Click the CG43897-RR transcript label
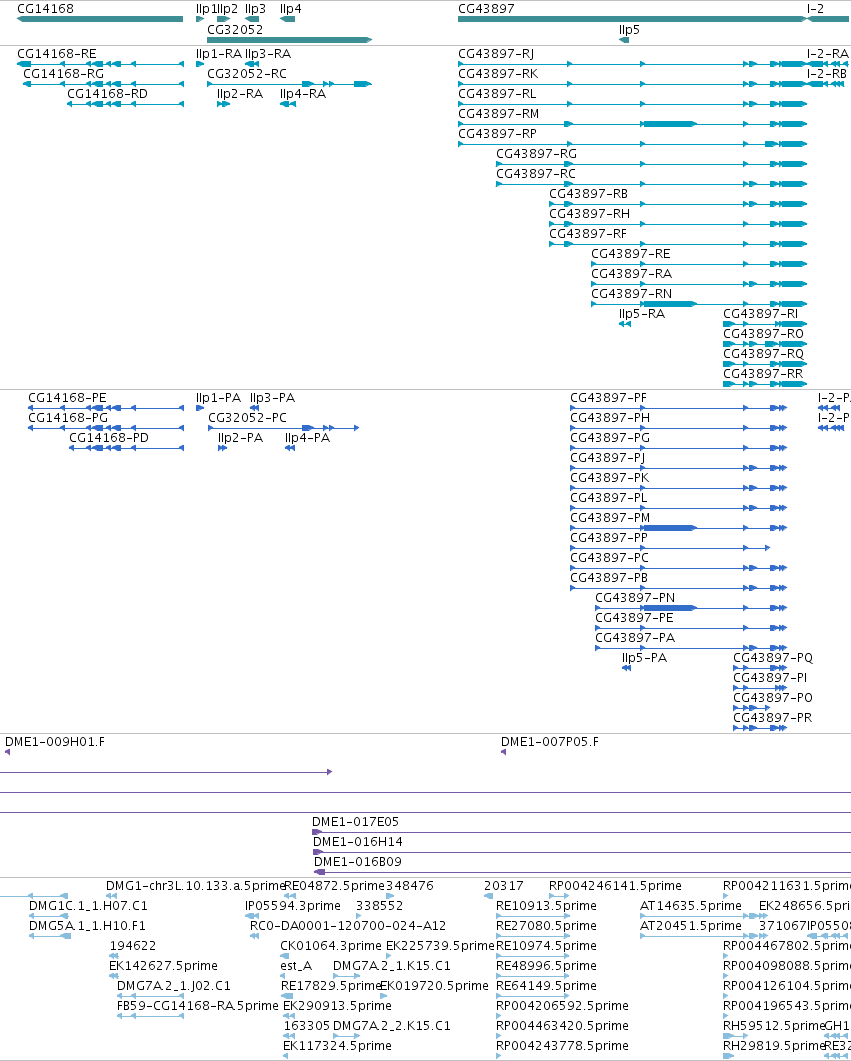Viewport: 851px width, 1061px height. [763, 374]
